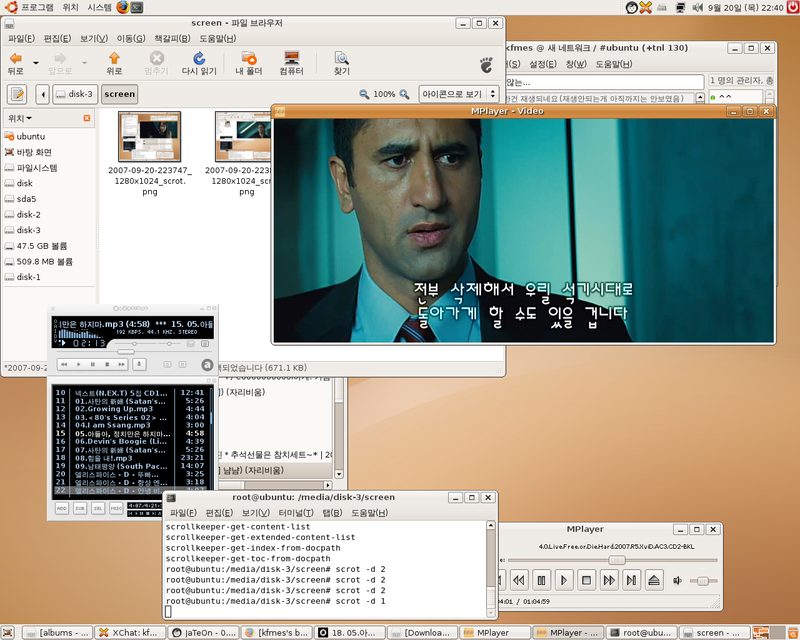800x640 pixels.
Task: Select the screen path button
Action: 119,94
